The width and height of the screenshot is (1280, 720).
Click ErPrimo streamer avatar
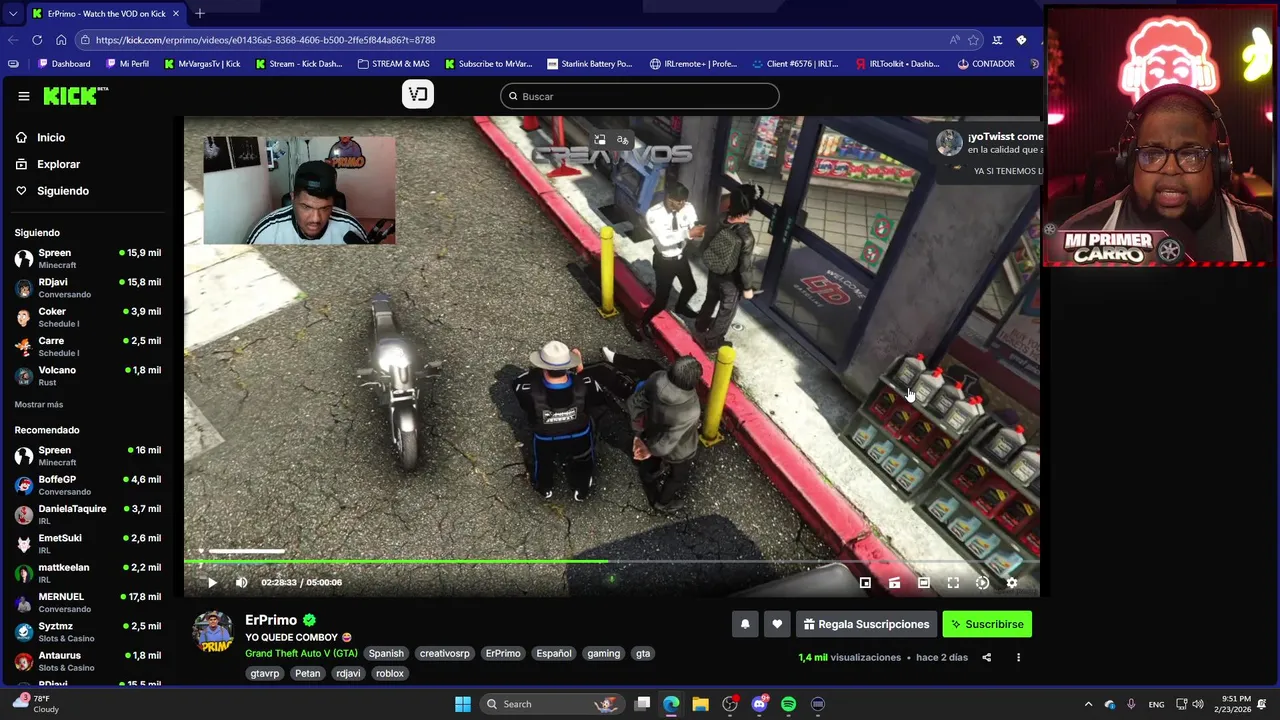point(213,632)
